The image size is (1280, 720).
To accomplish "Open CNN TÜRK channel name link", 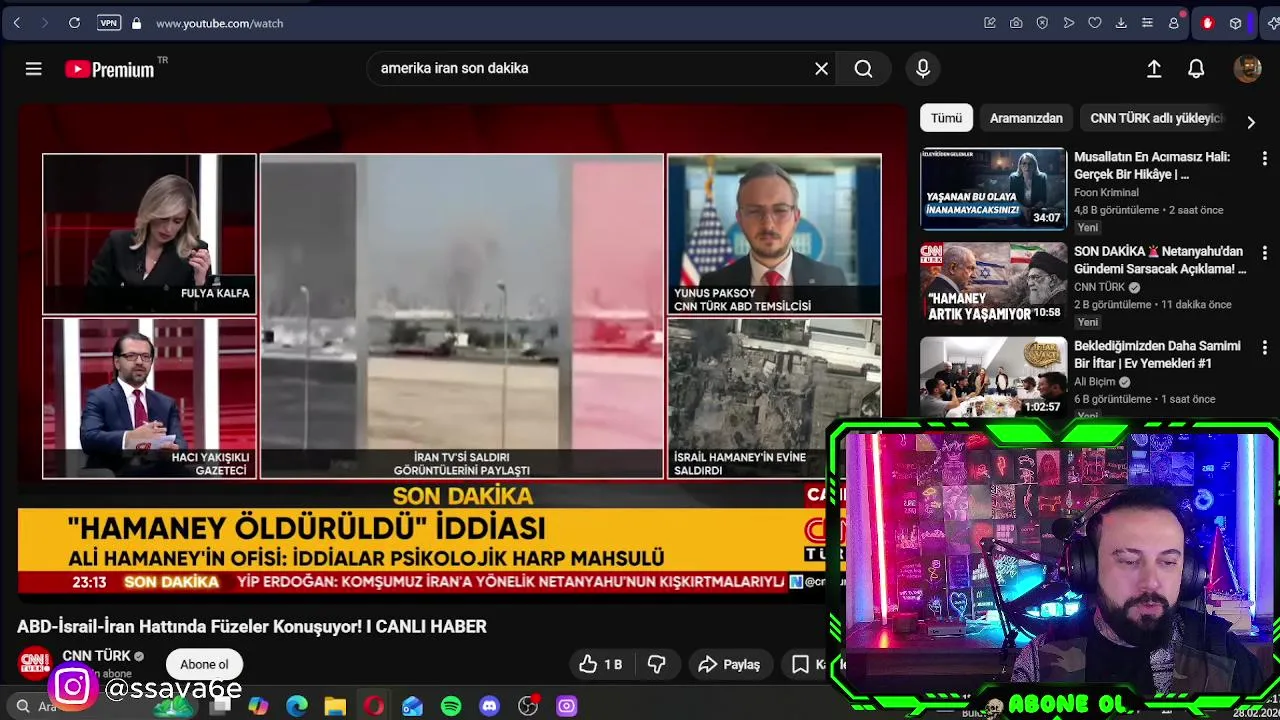I will pos(96,656).
